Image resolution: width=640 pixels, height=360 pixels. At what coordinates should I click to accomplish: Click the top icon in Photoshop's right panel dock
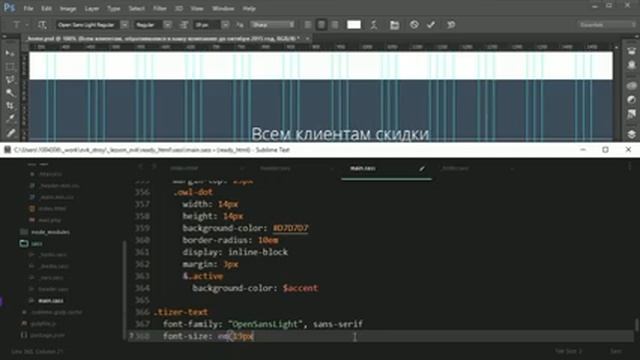pyautogui.click(x=631, y=51)
